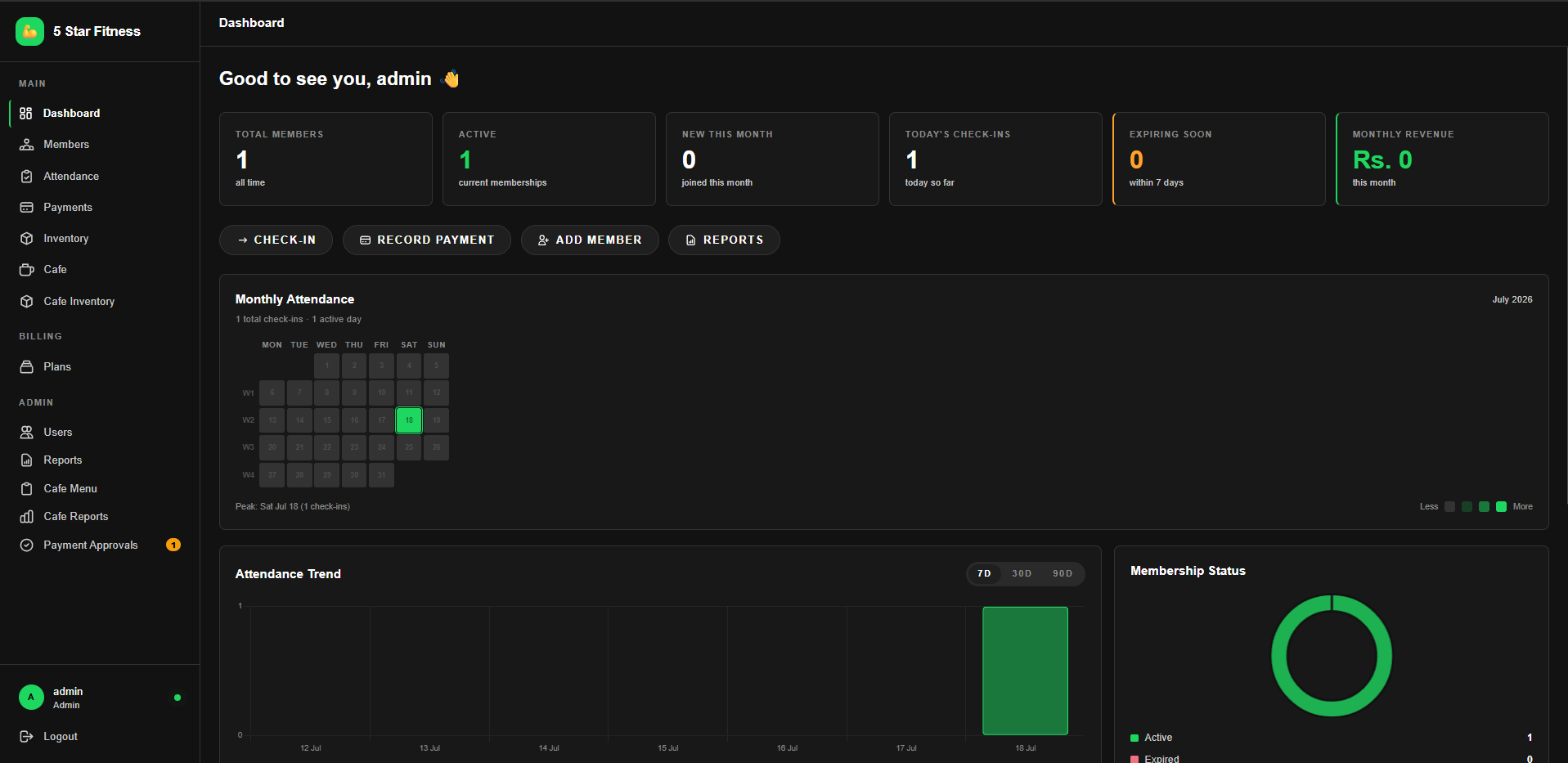This screenshot has width=1568, height=763.
Task: Click the Users icon under Admin
Action: click(26, 432)
